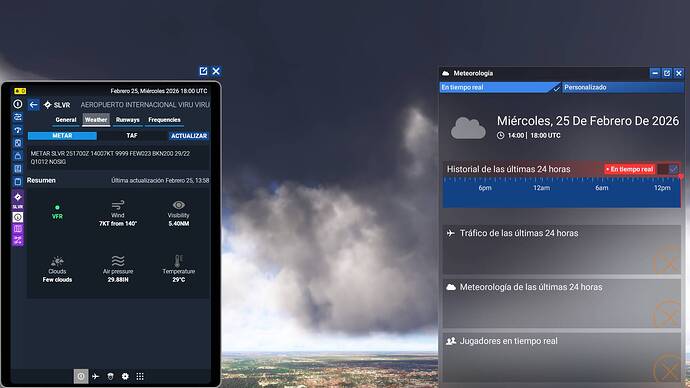This screenshot has width=690, height=388.
Task: Open the weight and balance sidebar icon
Action: point(18,143)
